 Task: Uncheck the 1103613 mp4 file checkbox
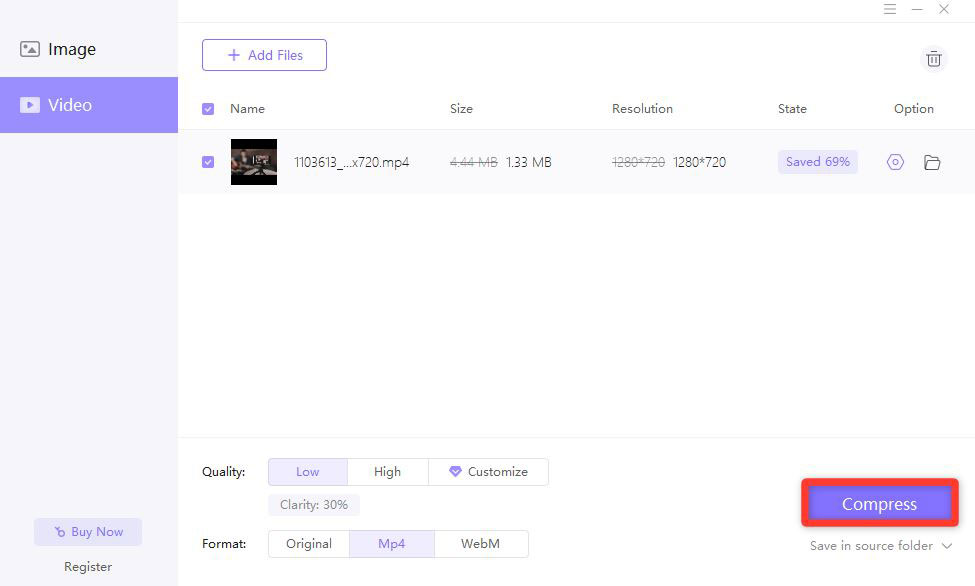tap(208, 162)
